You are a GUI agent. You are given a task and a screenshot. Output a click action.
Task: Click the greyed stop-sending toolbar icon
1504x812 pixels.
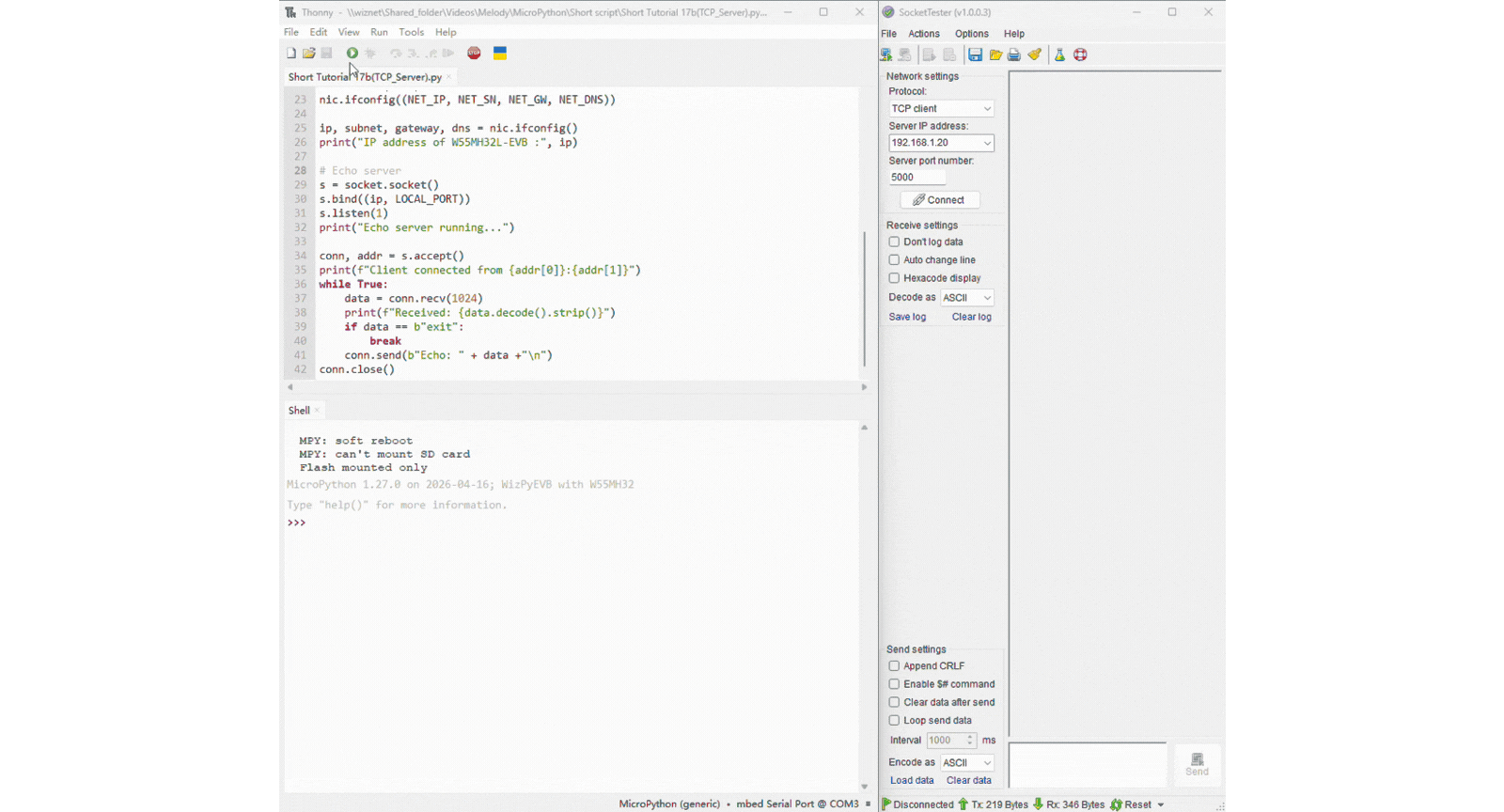tap(949, 55)
